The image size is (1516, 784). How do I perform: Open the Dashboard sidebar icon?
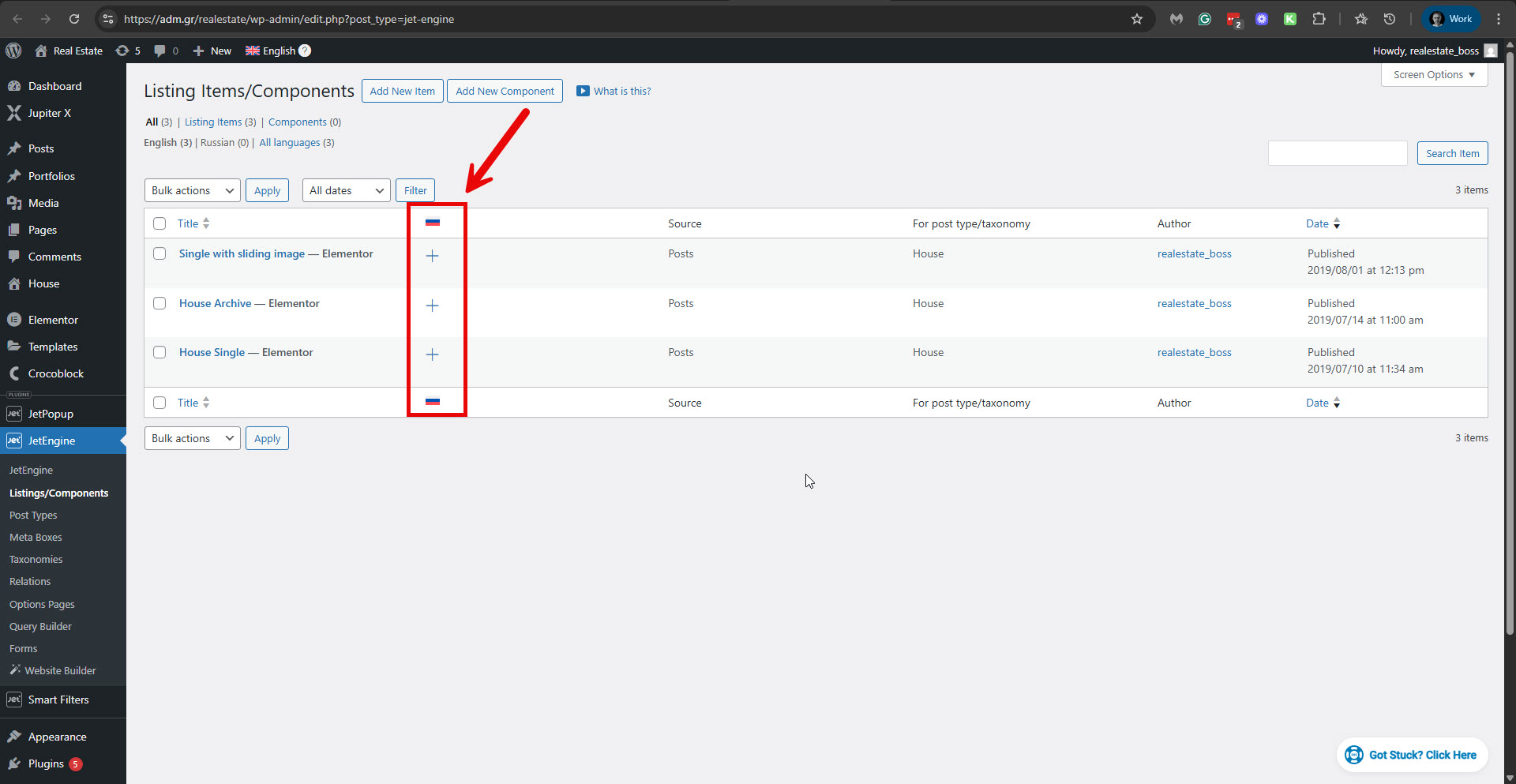coord(14,86)
